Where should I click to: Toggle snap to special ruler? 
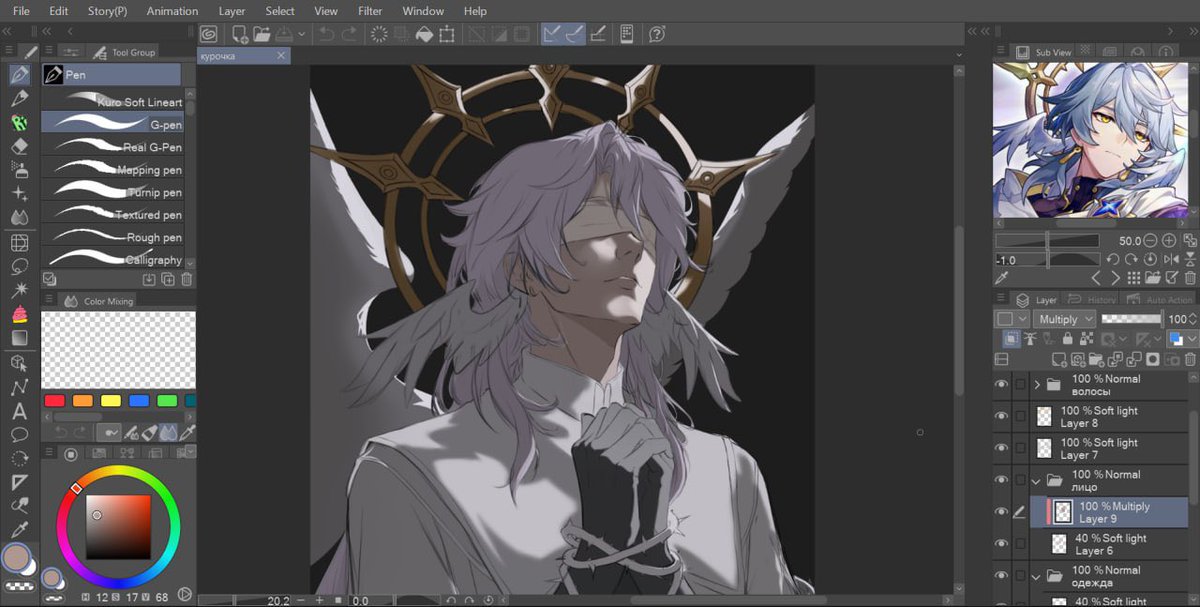(574, 34)
